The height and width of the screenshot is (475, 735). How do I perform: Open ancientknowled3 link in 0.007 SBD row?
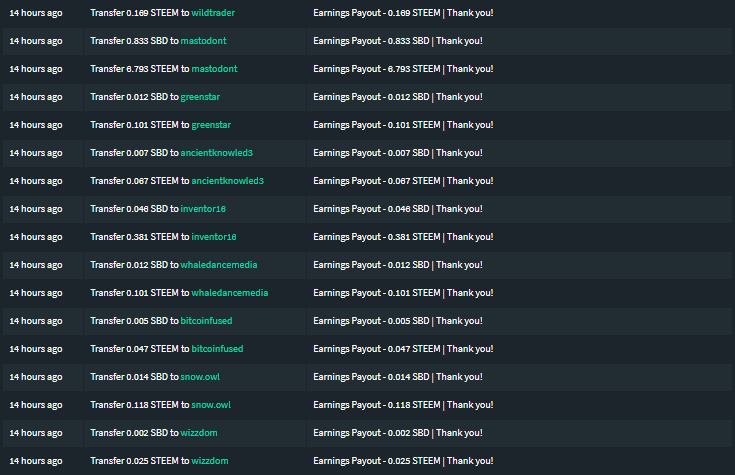tap(217, 153)
